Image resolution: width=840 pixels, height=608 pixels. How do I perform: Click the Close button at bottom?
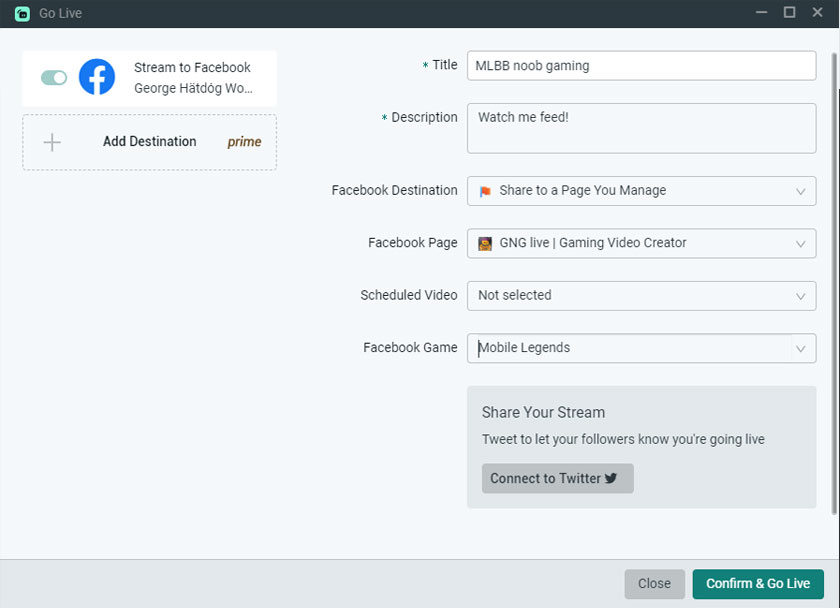[x=654, y=584]
